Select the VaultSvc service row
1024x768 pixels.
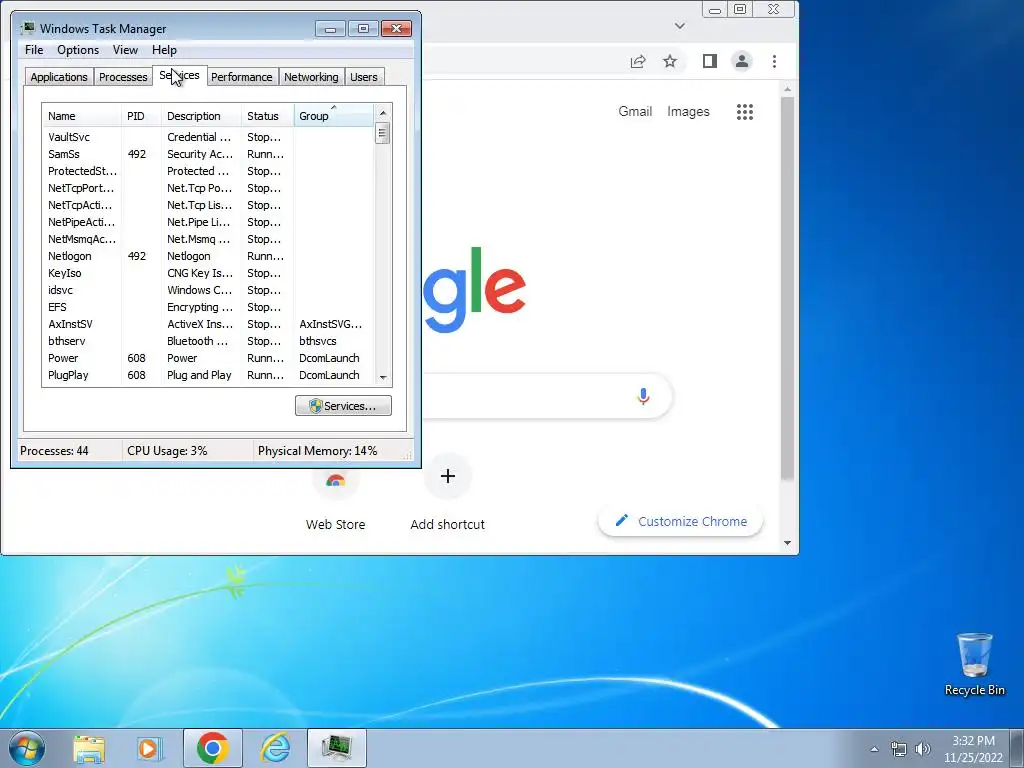pyautogui.click(x=208, y=137)
